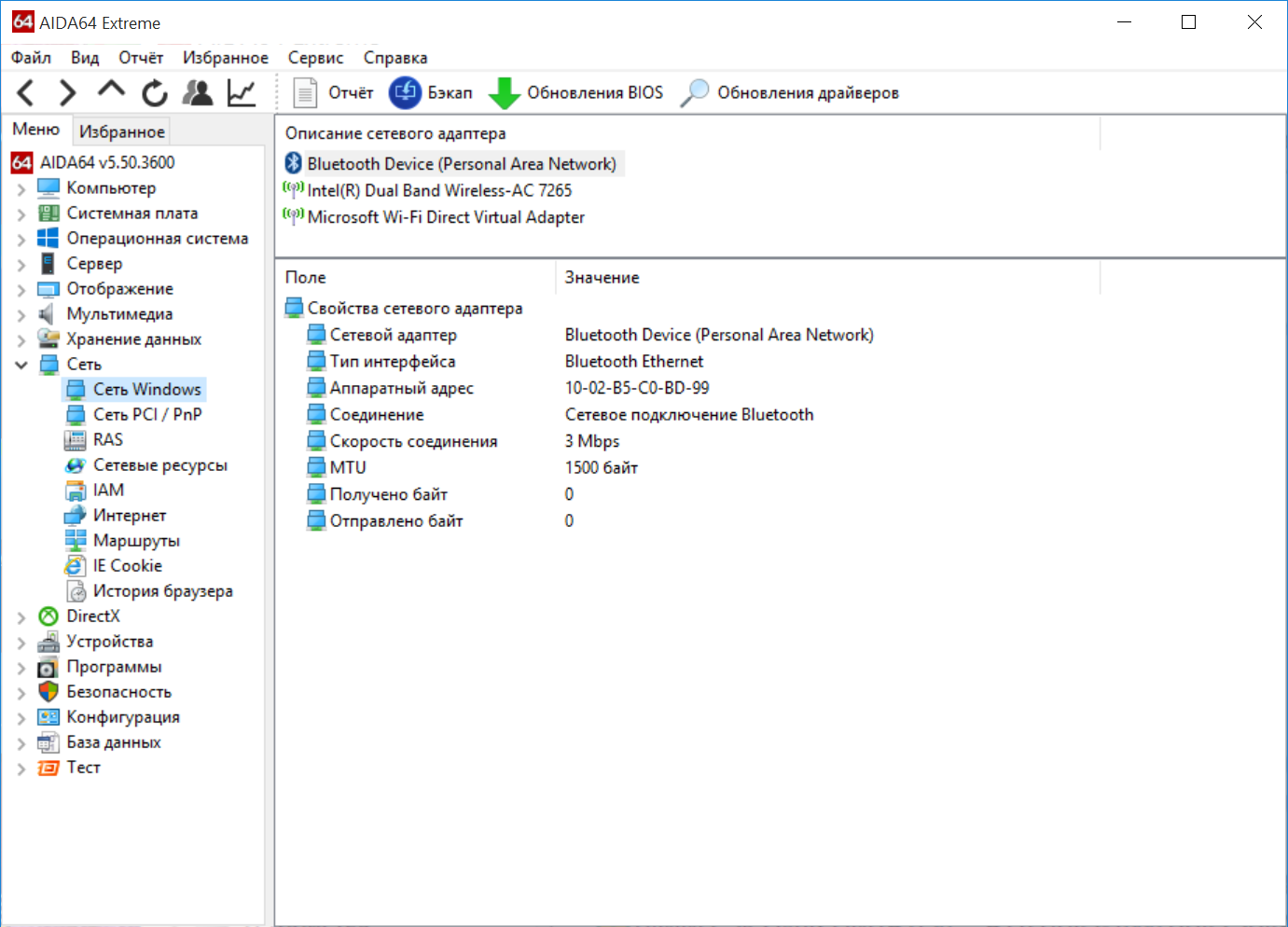
Task: Expand the DirectX tree node
Action: click(x=21, y=616)
